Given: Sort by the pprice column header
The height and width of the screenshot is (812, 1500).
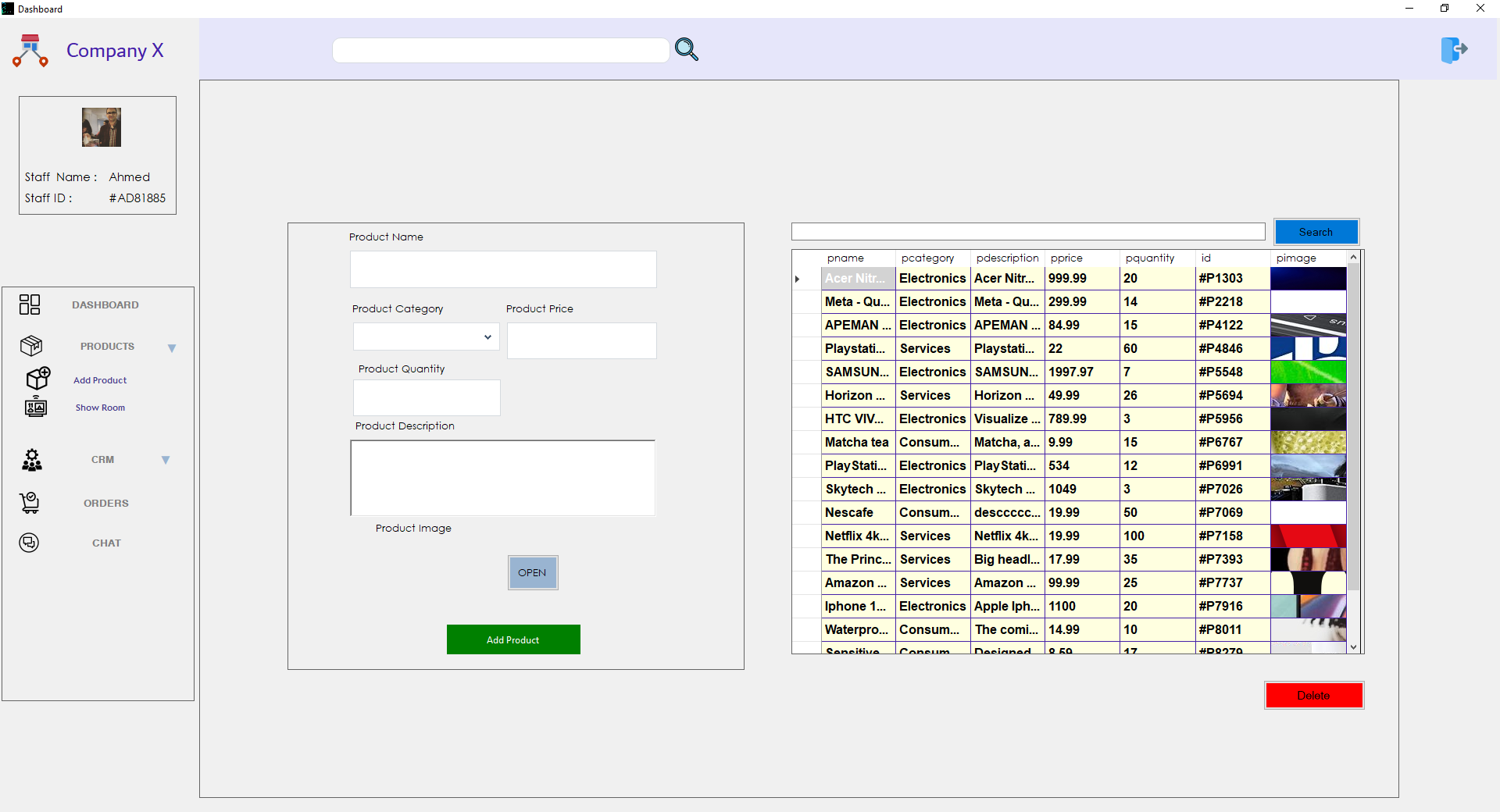Looking at the screenshot, I should [x=1081, y=258].
